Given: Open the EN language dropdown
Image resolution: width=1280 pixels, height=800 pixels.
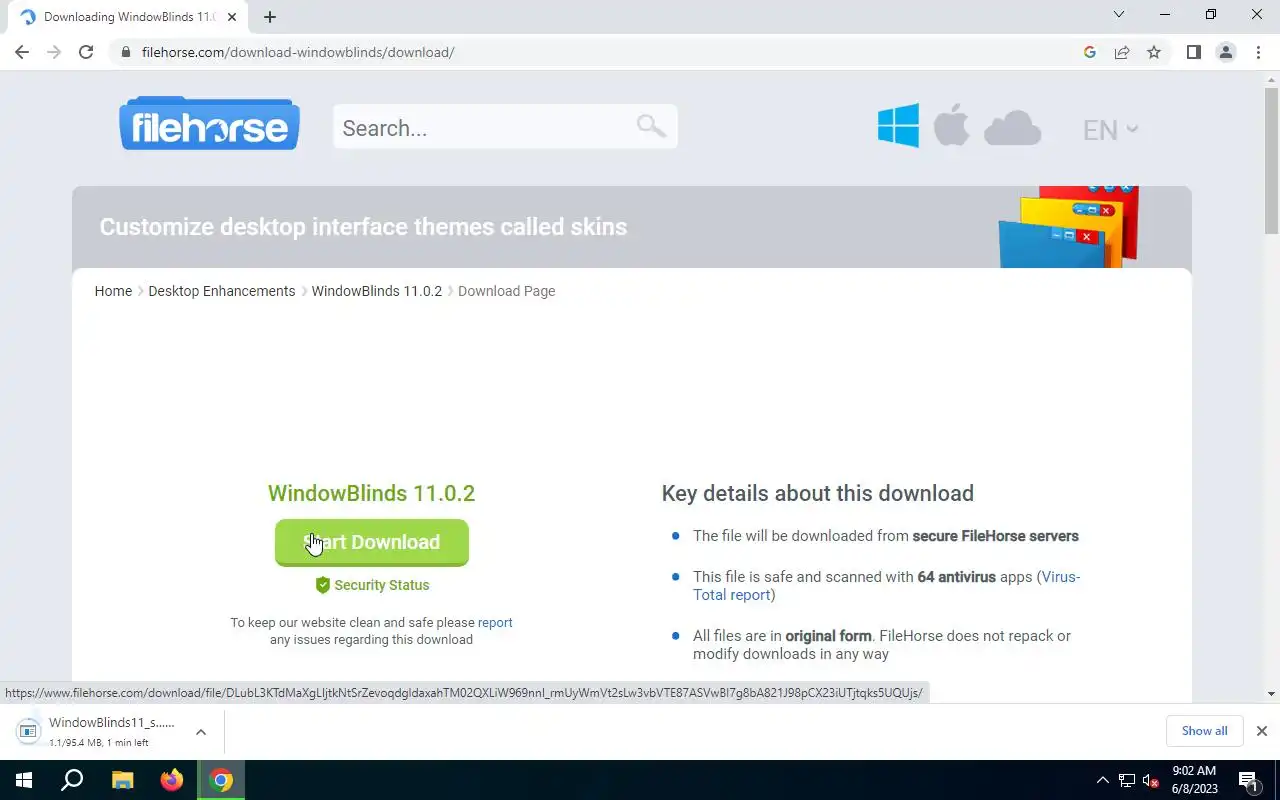Looking at the screenshot, I should (1110, 129).
